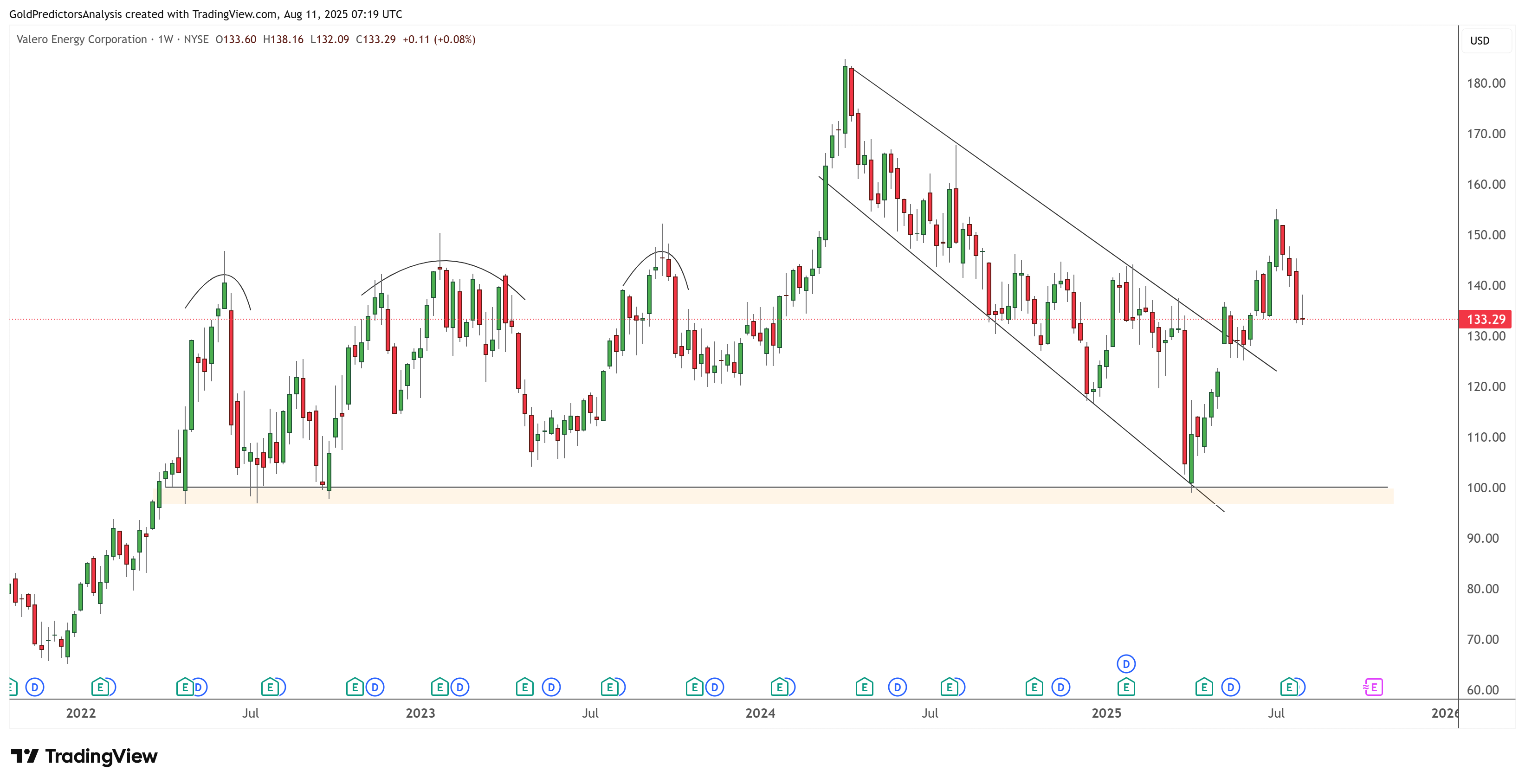Click the February 2023 dividend marker
This screenshot has height=784, width=1525.
460,687
